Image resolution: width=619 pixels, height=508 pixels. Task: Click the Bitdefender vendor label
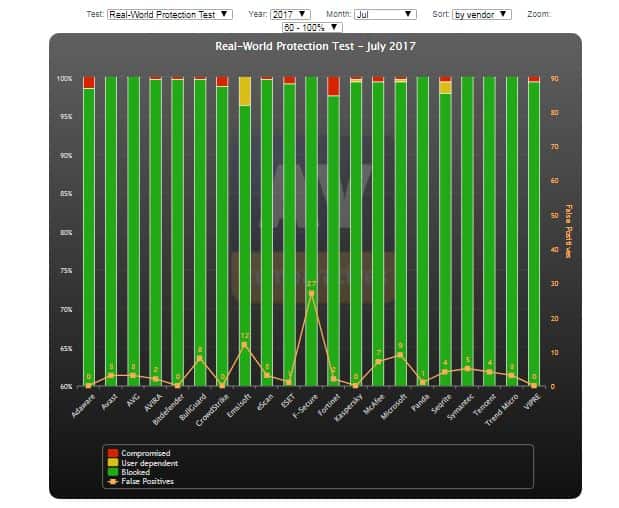click(169, 409)
